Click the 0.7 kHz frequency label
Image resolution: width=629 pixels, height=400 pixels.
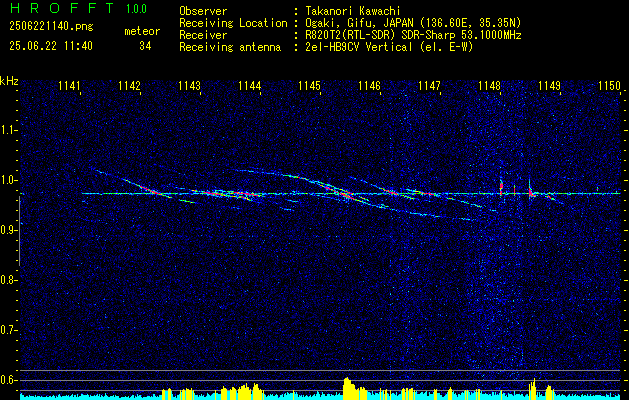[8, 330]
